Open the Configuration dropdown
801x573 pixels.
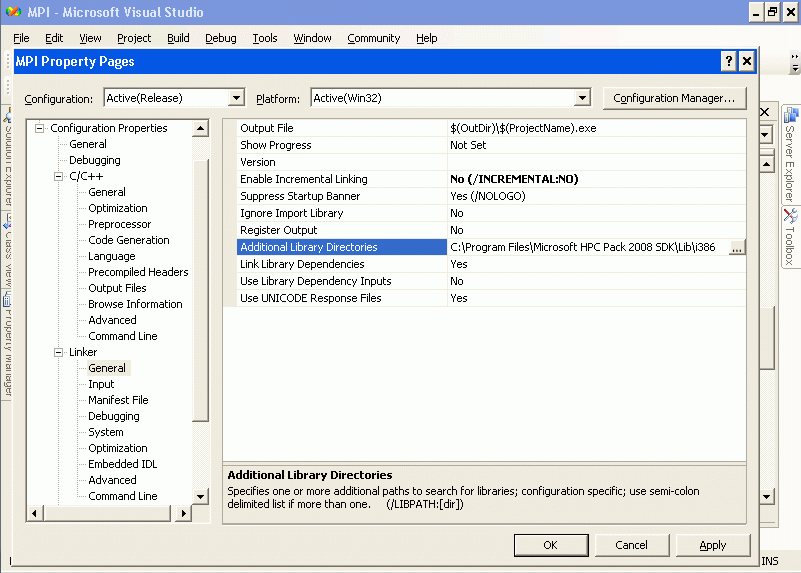pos(236,98)
